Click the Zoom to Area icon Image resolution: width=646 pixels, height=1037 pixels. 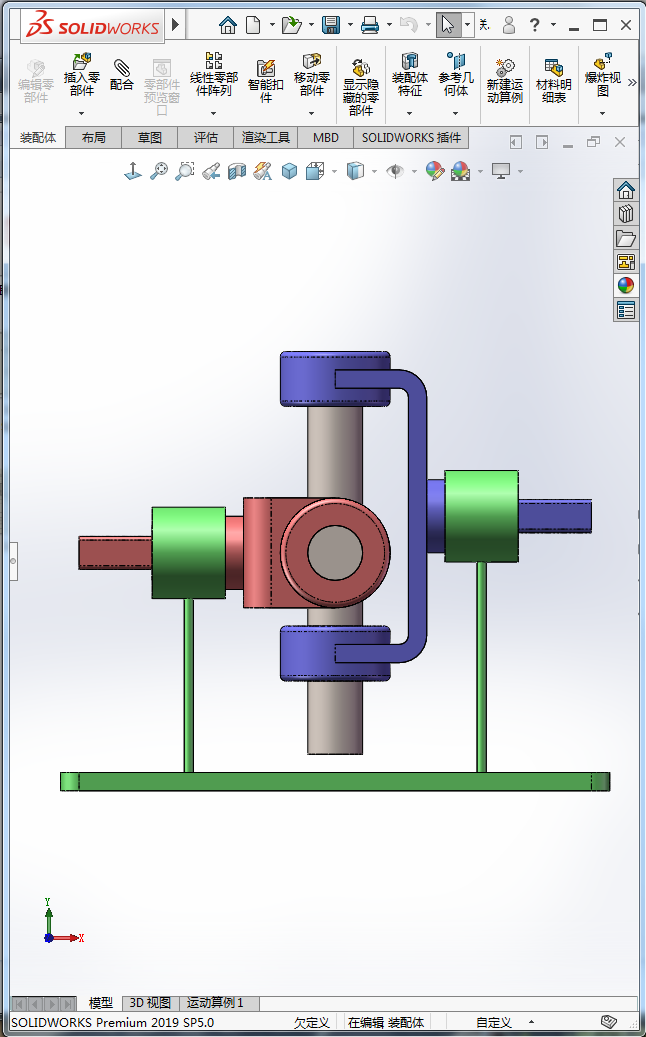pyautogui.click(x=184, y=171)
